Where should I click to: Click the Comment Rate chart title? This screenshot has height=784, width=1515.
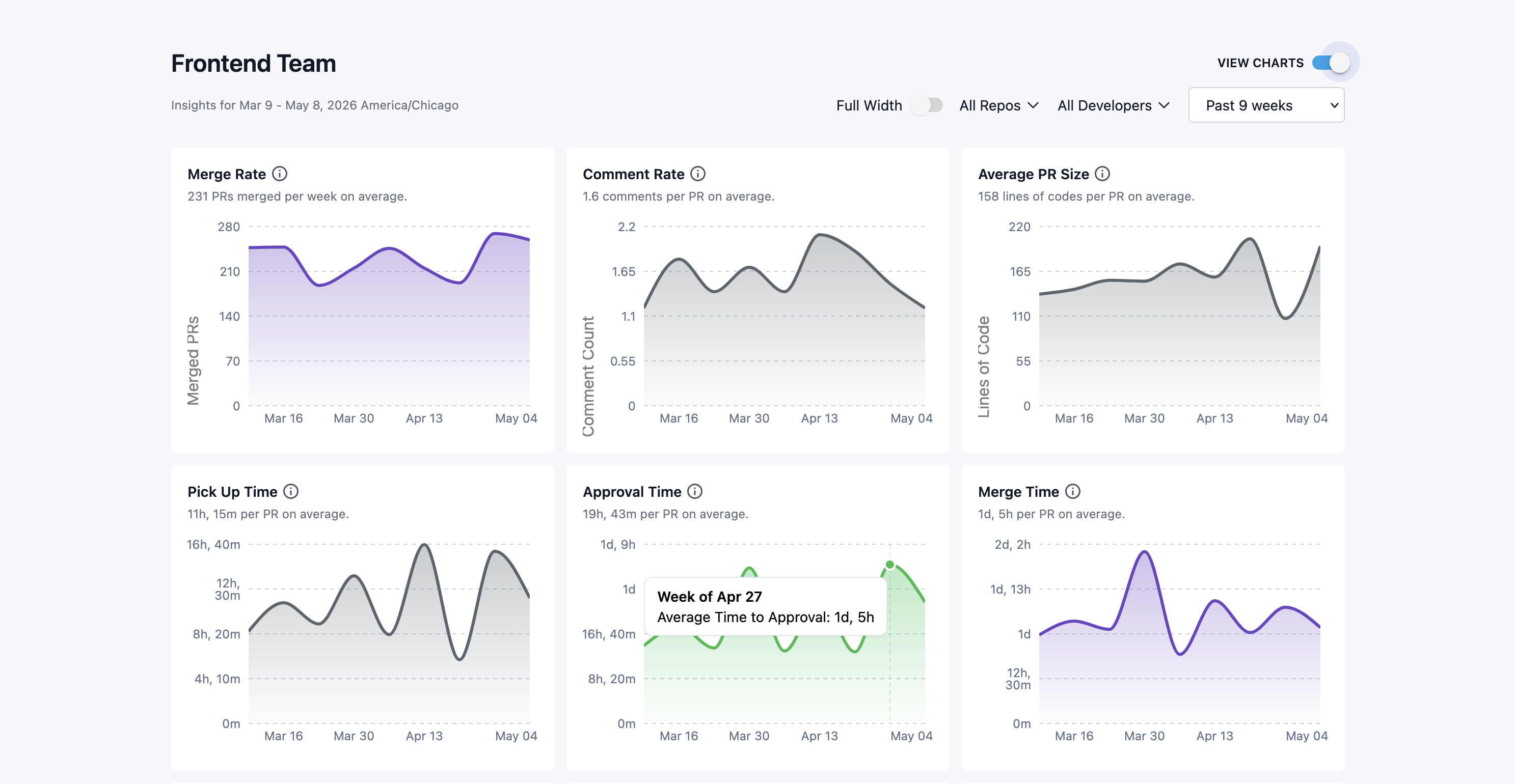coord(633,174)
